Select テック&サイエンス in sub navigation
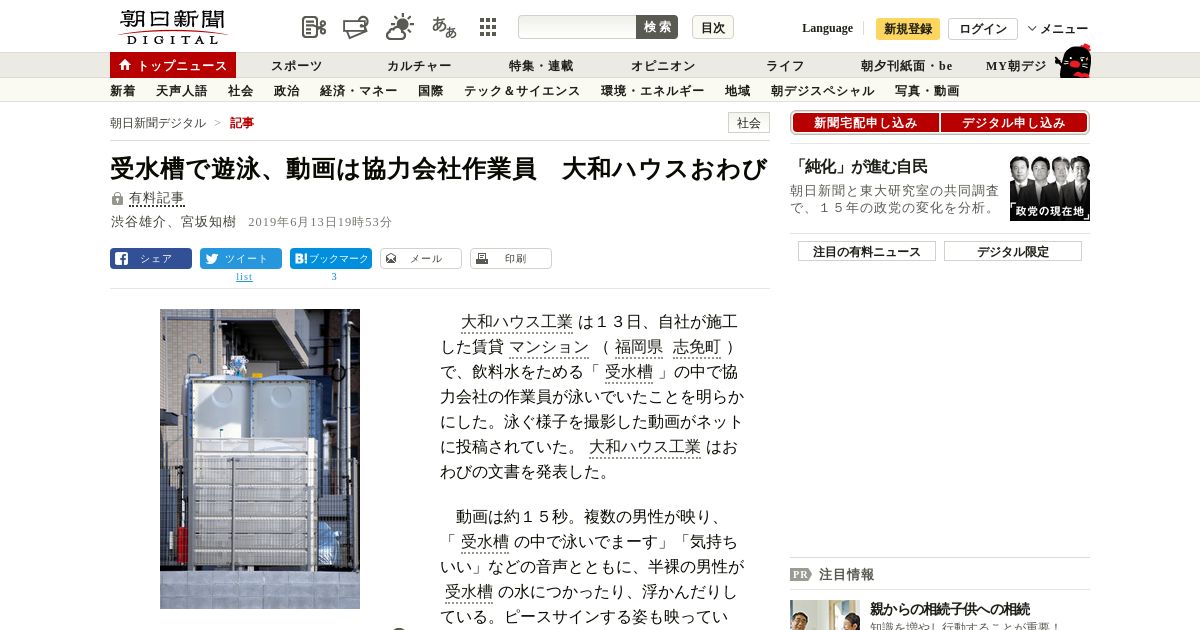1200x630 pixels. point(522,90)
